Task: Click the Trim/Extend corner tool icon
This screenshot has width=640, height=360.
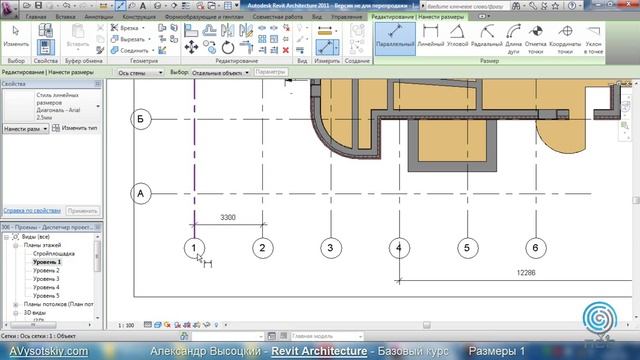Action: click(x=246, y=48)
